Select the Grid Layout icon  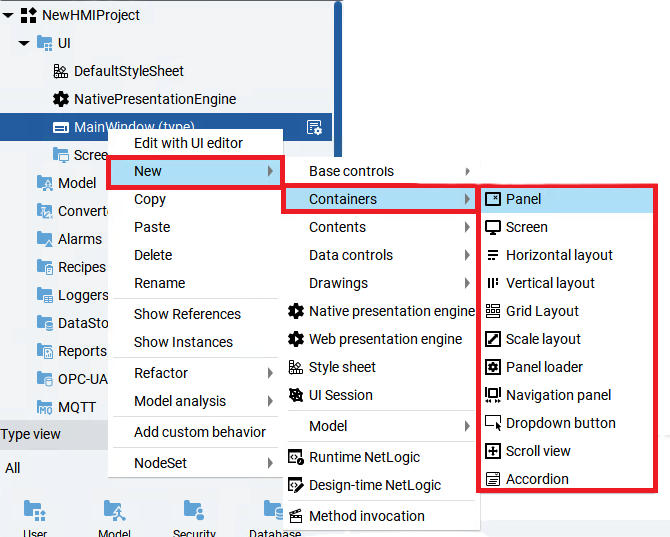[493, 311]
